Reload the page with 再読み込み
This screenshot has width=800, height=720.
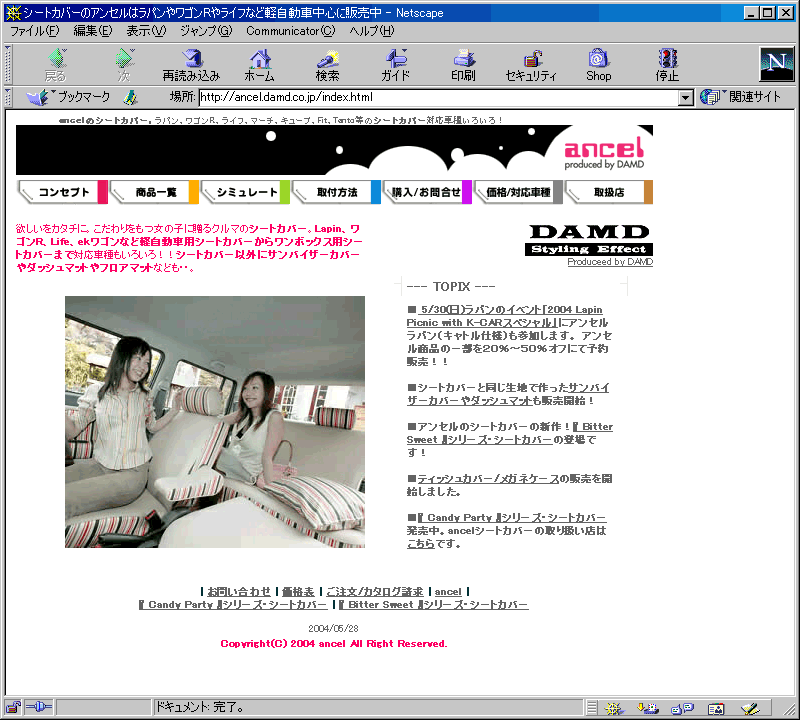[191, 65]
